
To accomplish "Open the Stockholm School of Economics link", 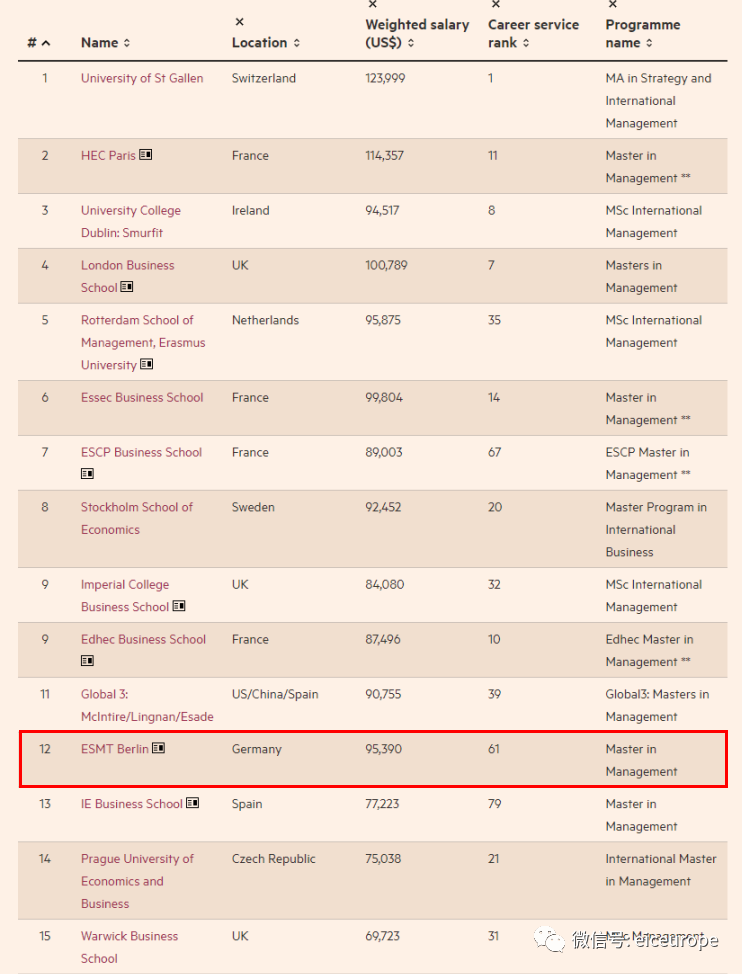I will point(137,518).
